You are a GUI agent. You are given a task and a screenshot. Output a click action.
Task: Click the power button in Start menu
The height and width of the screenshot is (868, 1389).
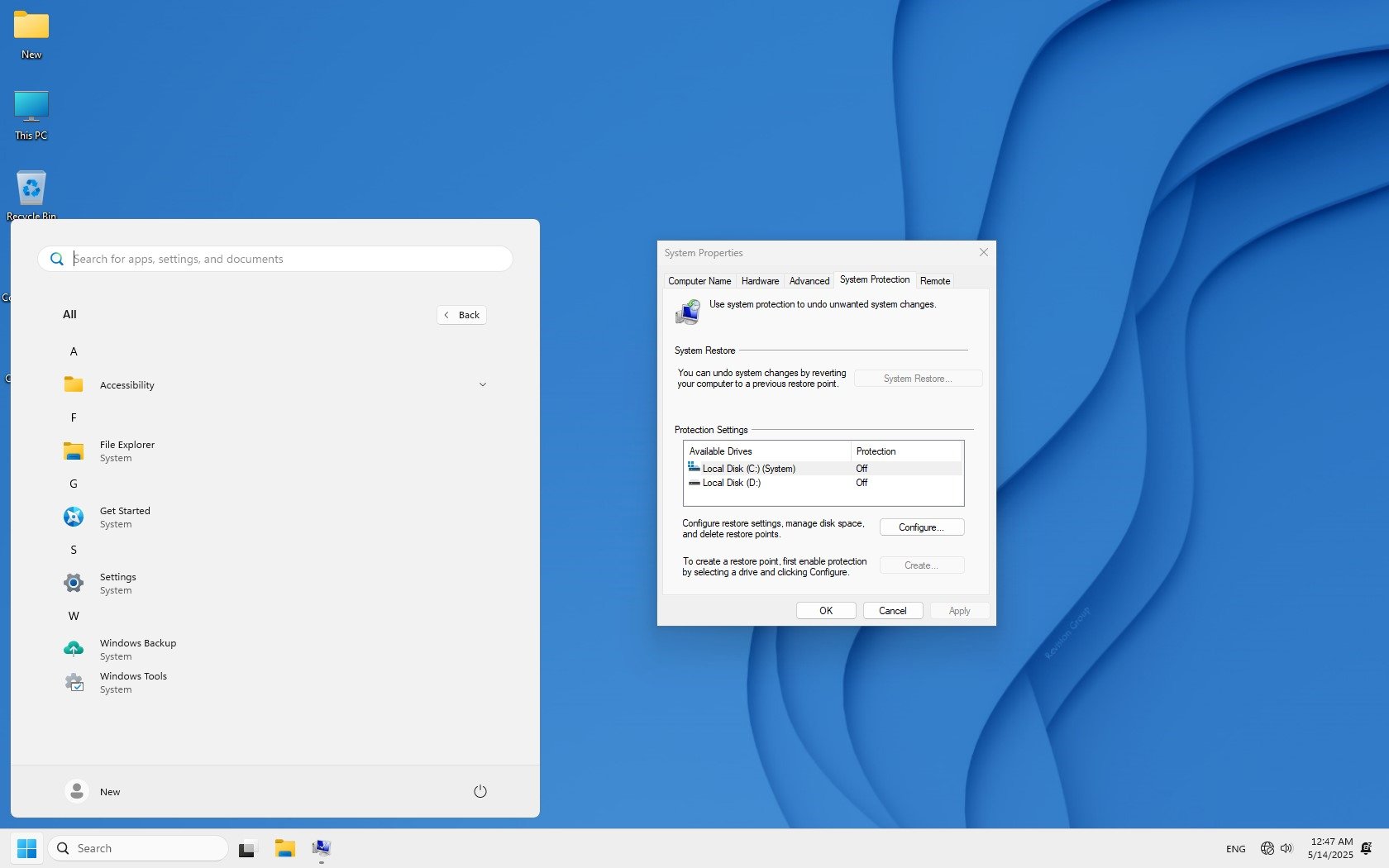tap(480, 791)
